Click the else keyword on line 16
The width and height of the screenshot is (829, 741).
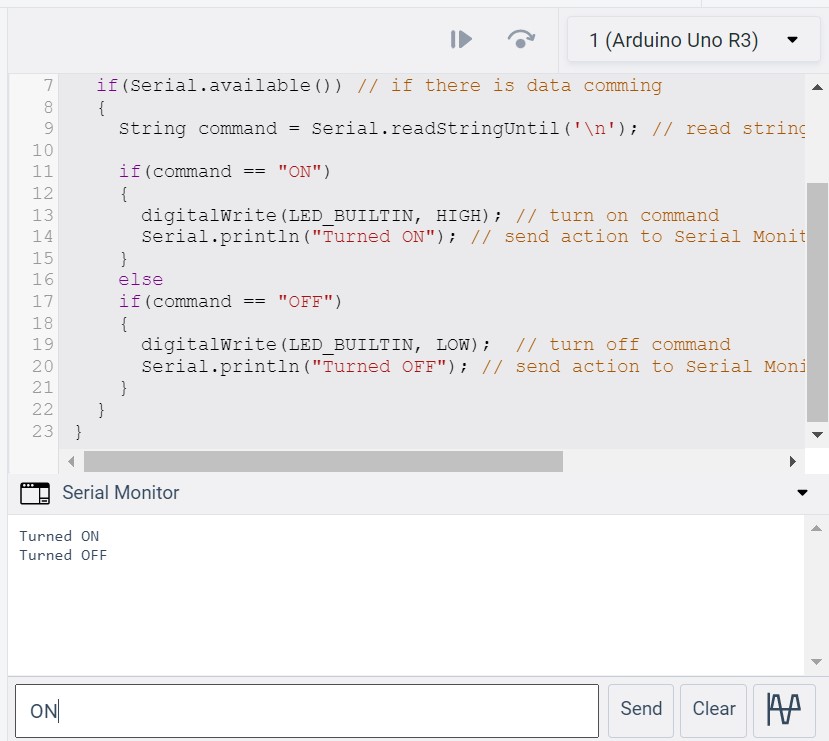pyautogui.click(x=141, y=280)
